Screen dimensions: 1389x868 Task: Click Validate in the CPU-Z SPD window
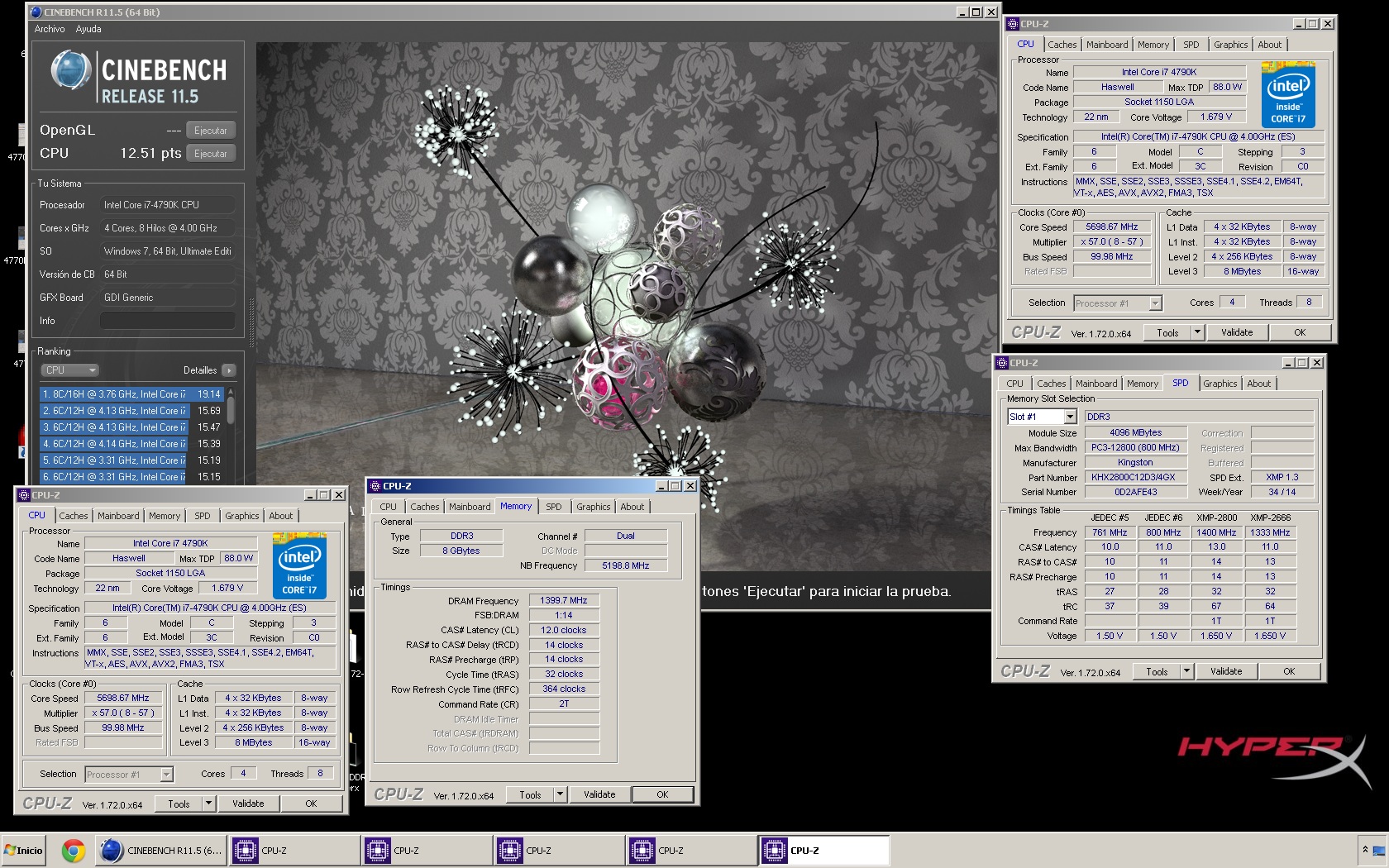pos(1226,671)
